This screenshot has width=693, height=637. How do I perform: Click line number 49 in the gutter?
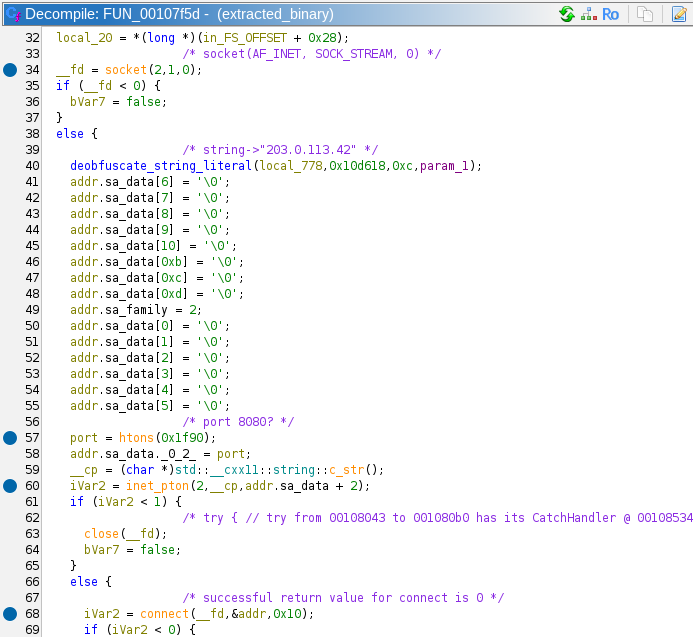click(x=32, y=310)
